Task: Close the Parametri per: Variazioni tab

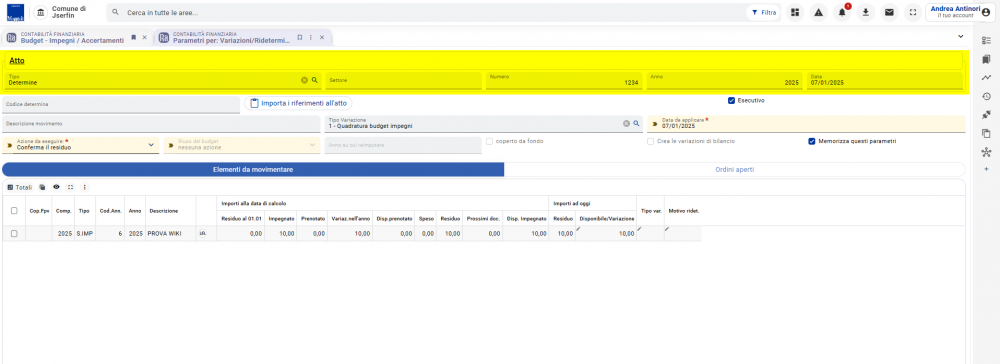Action: coord(322,38)
